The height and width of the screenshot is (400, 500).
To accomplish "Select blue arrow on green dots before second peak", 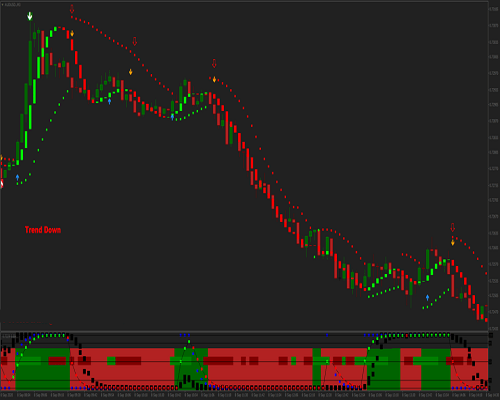I will coord(172,117).
